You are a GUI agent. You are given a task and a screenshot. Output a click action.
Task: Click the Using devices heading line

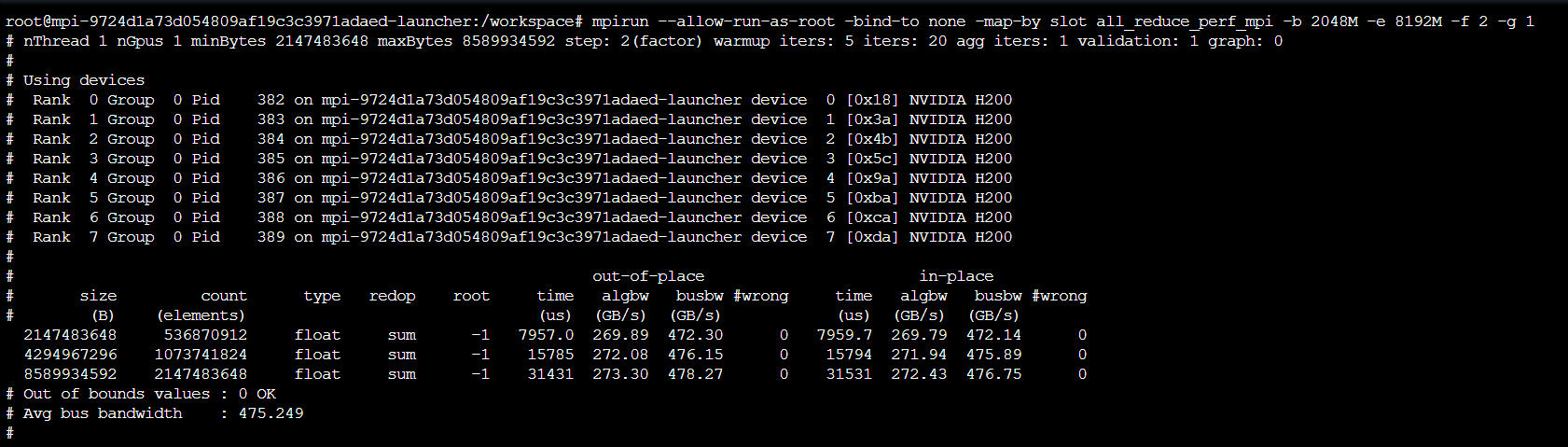click(x=75, y=80)
